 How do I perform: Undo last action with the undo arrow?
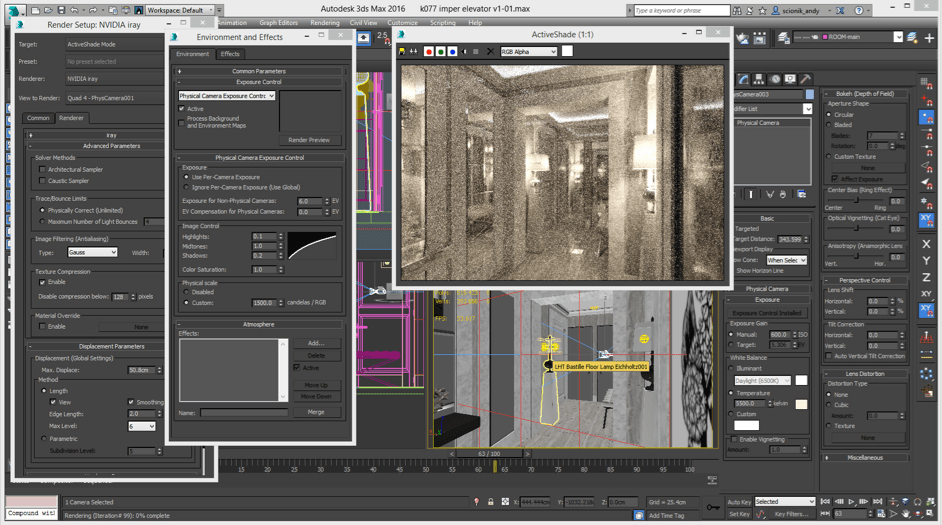[x=74, y=10]
